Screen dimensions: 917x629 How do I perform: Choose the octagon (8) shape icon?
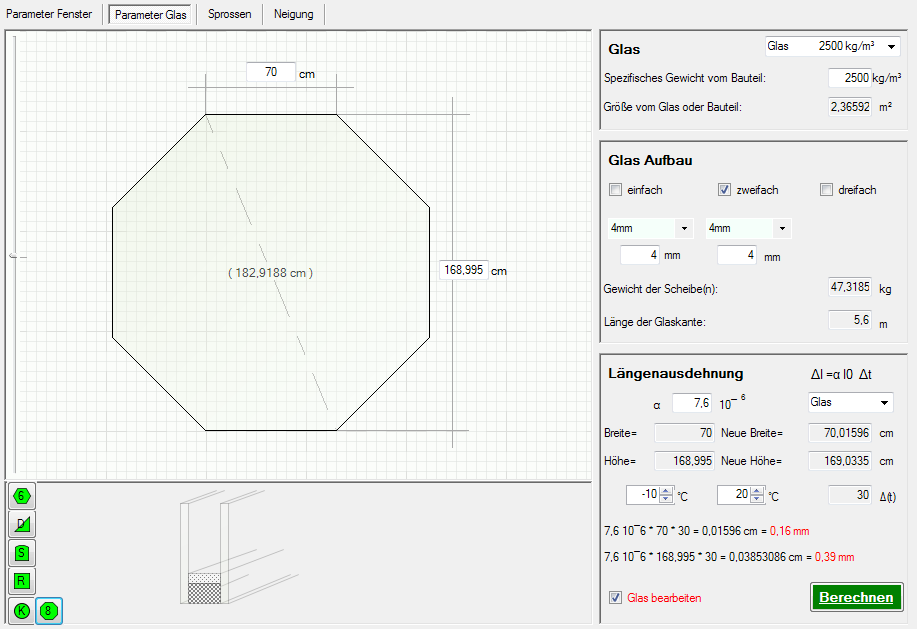(x=48, y=610)
